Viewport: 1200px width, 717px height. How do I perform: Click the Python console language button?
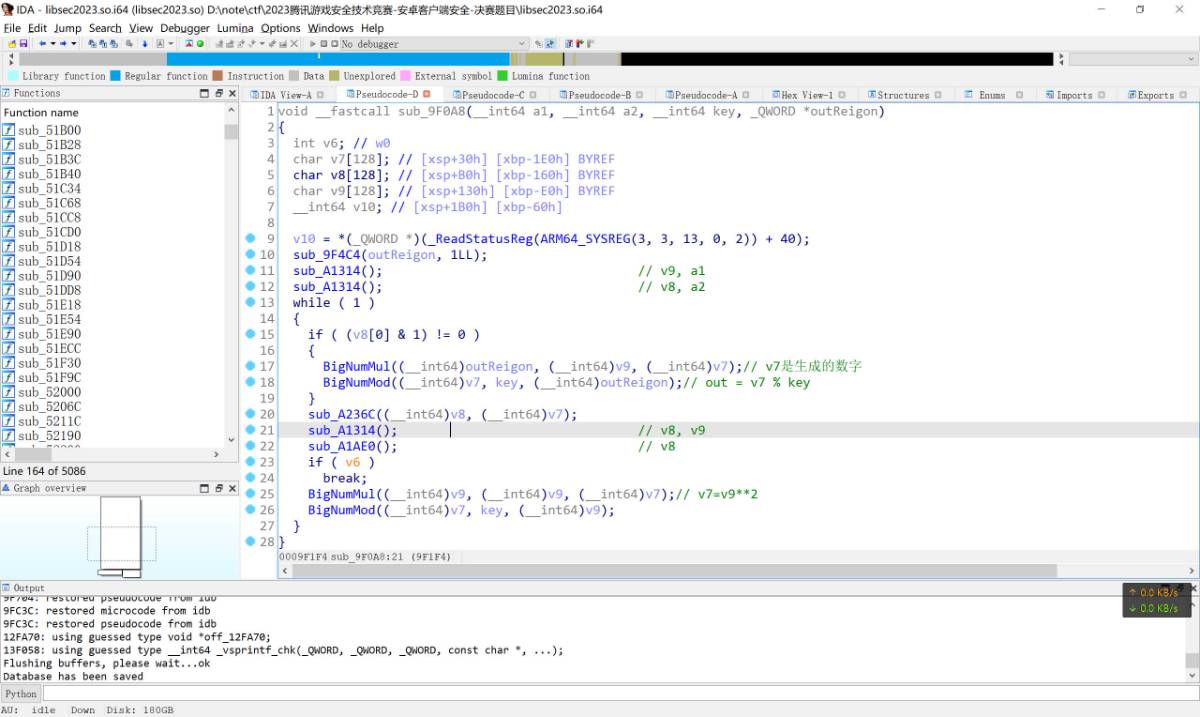pos(20,693)
